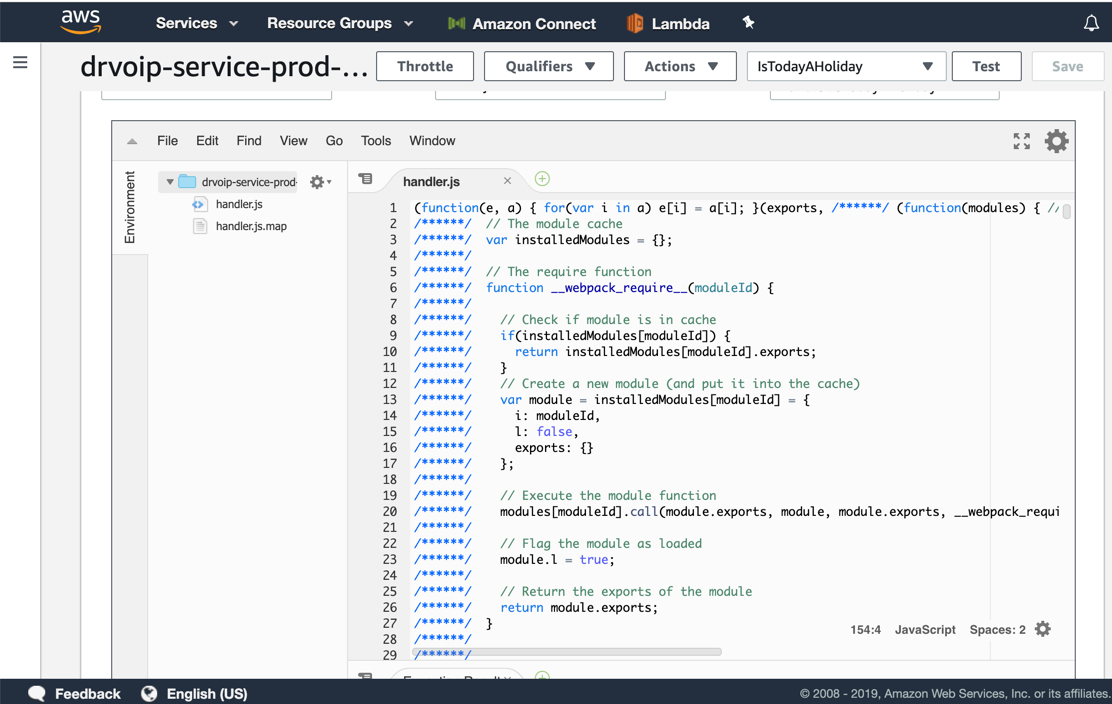Click the Amazon Connect icon
Image resolution: width=1112 pixels, height=704 pixels.
tap(457, 23)
